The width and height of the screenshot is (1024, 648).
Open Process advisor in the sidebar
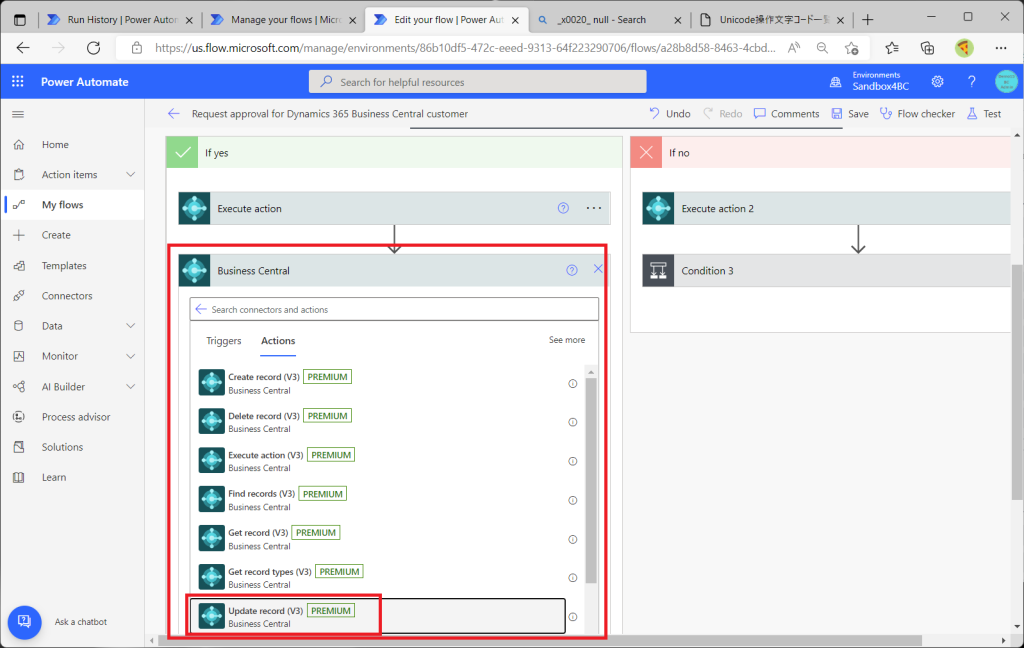(76, 417)
